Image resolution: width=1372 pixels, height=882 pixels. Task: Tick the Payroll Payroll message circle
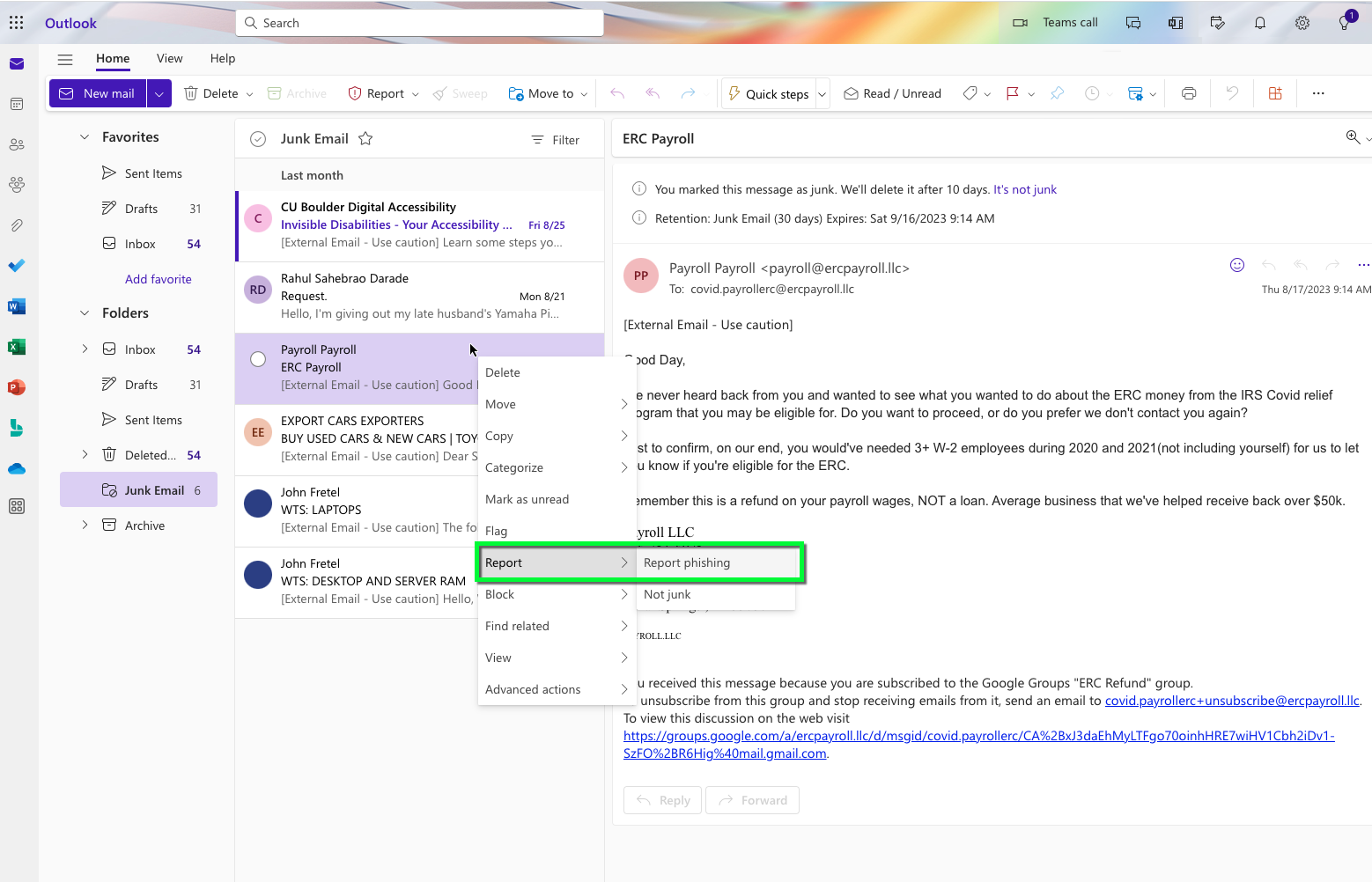[258, 359]
